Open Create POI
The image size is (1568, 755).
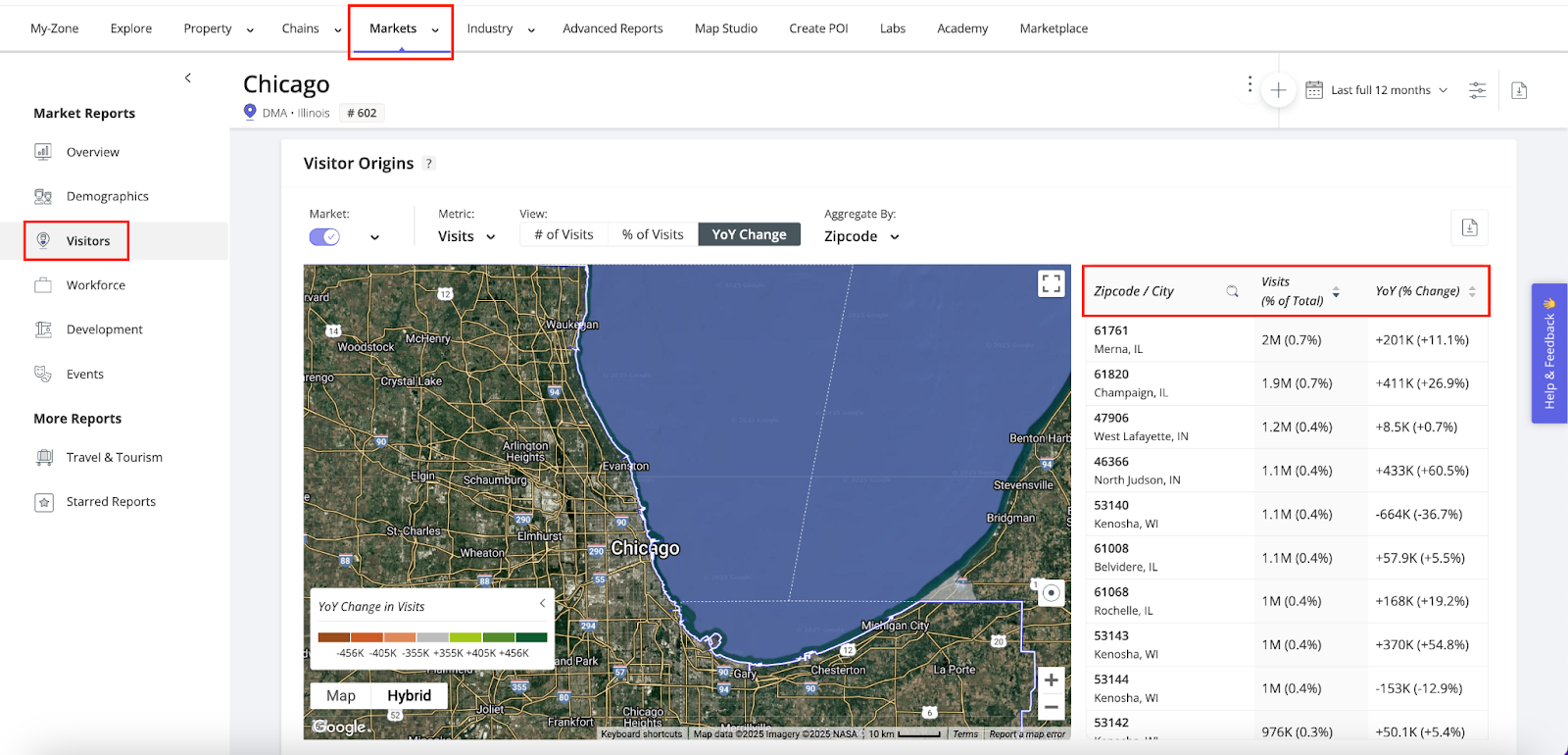(x=818, y=28)
